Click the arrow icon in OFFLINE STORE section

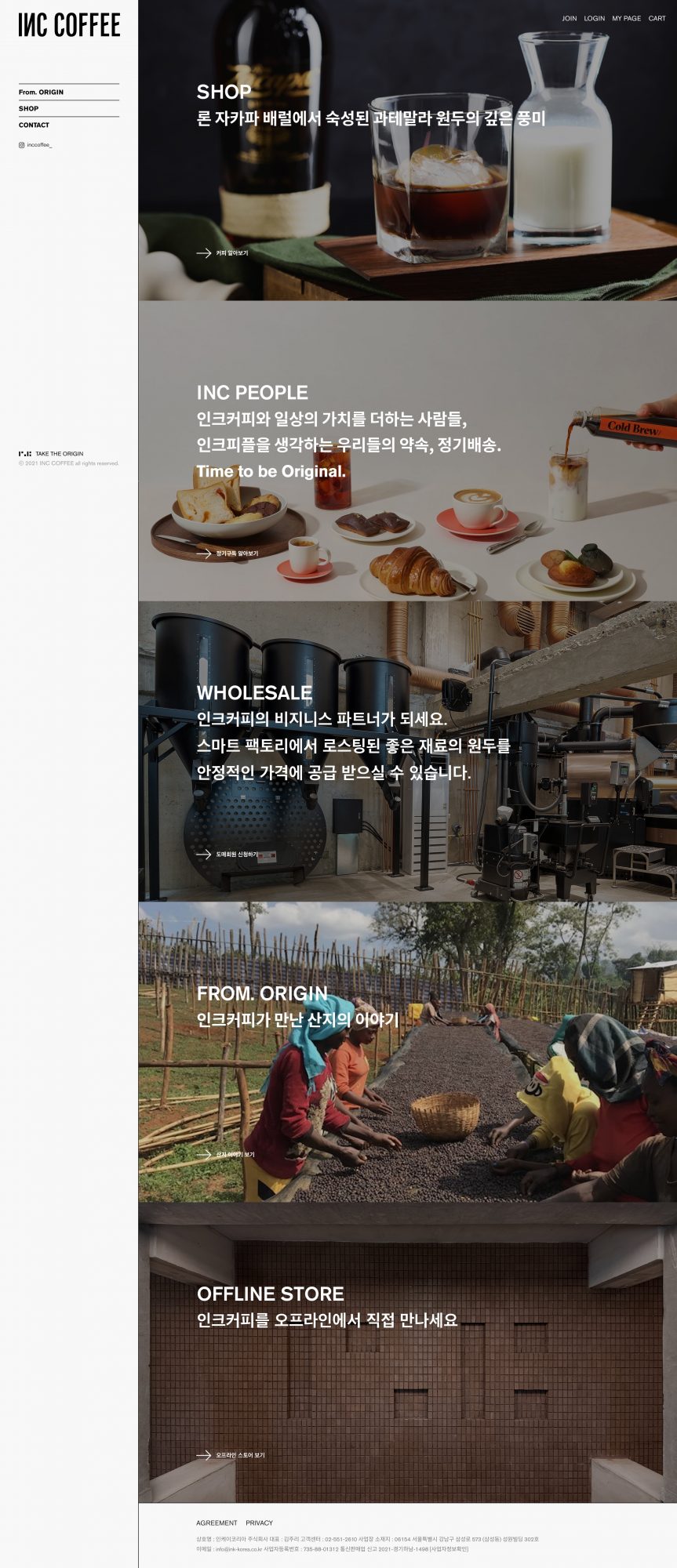point(204,1455)
